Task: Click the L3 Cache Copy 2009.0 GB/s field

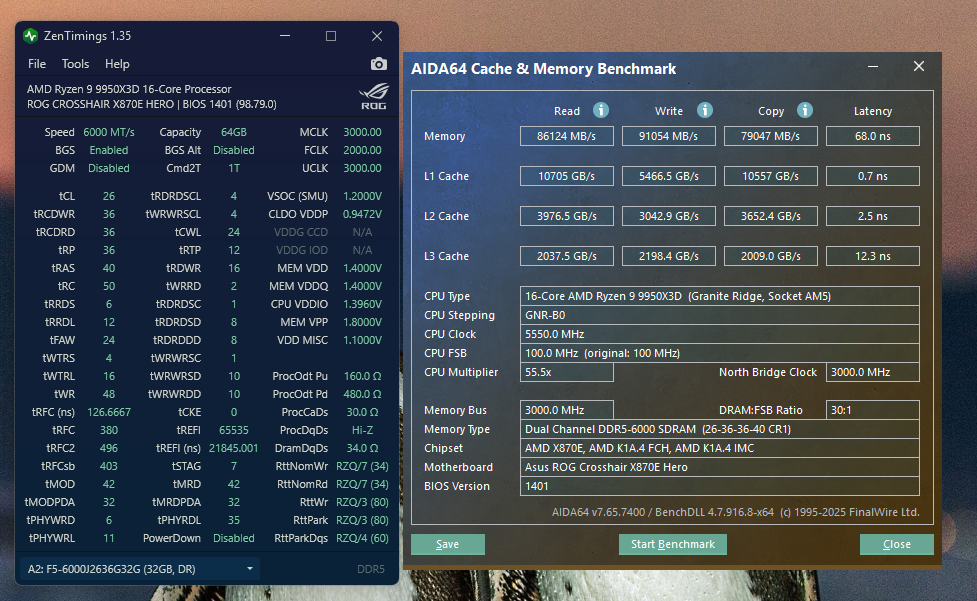Action: coord(771,255)
